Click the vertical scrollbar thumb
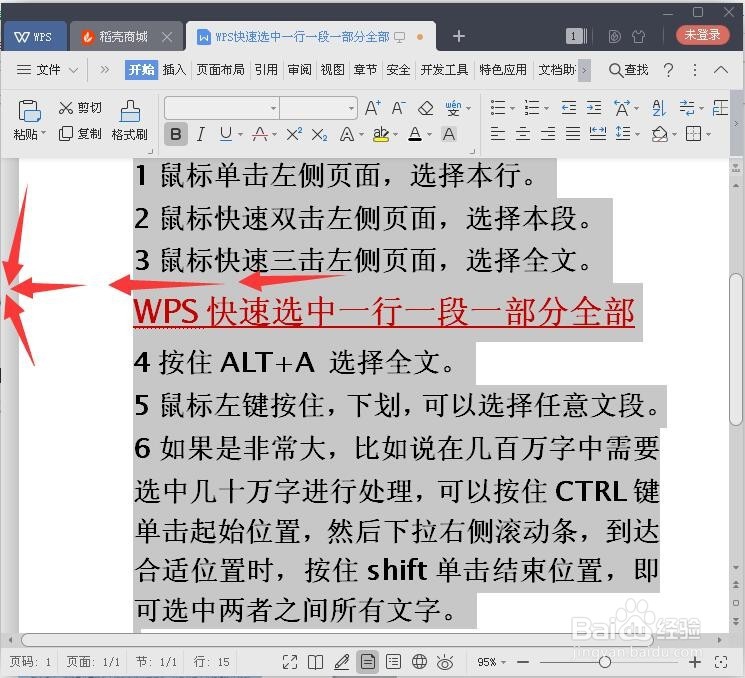The height and width of the screenshot is (678, 745). click(736, 349)
